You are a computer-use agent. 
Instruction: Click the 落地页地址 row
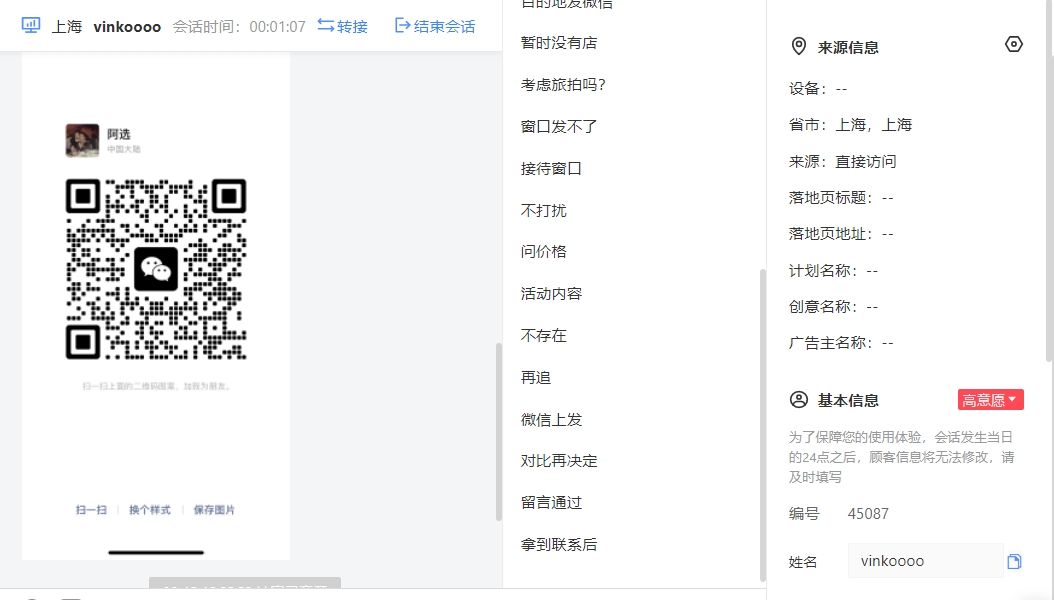click(841, 234)
